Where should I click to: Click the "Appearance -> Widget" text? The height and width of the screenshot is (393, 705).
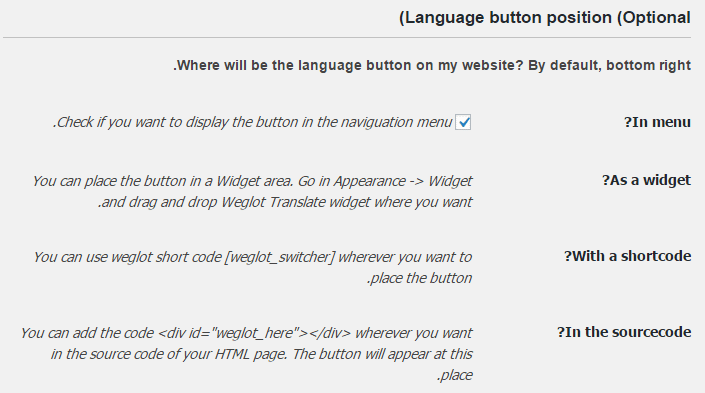click(x=402, y=181)
